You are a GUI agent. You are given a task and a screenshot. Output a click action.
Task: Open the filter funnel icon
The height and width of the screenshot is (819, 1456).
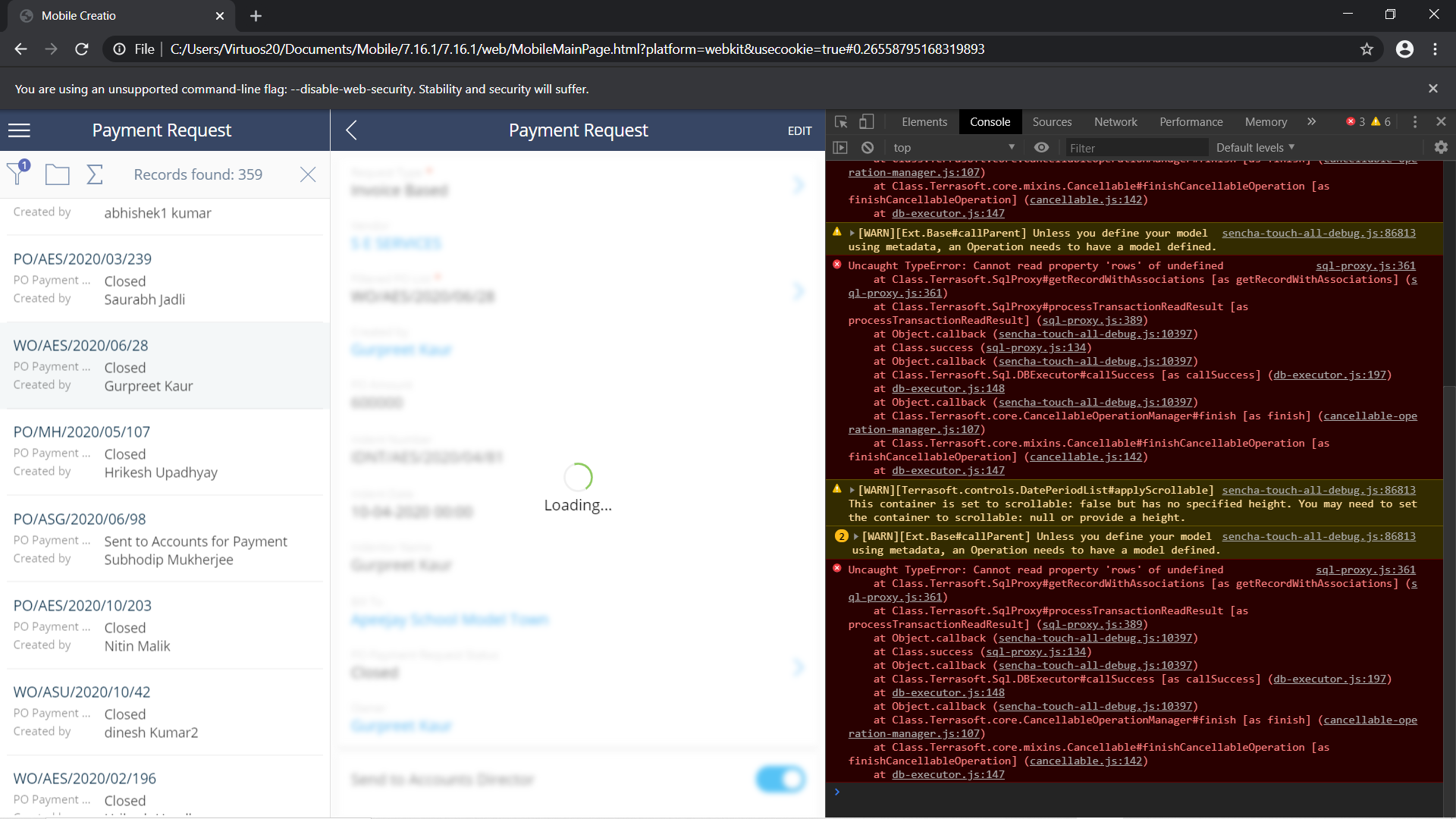(17, 173)
